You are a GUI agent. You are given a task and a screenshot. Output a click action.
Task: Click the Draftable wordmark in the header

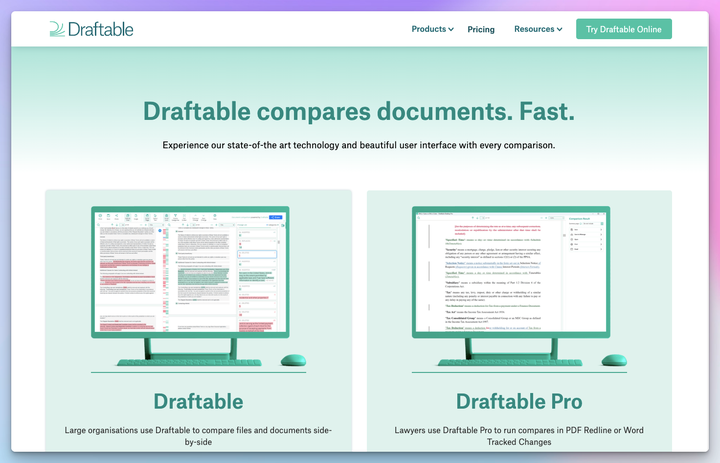(x=101, y=29)
